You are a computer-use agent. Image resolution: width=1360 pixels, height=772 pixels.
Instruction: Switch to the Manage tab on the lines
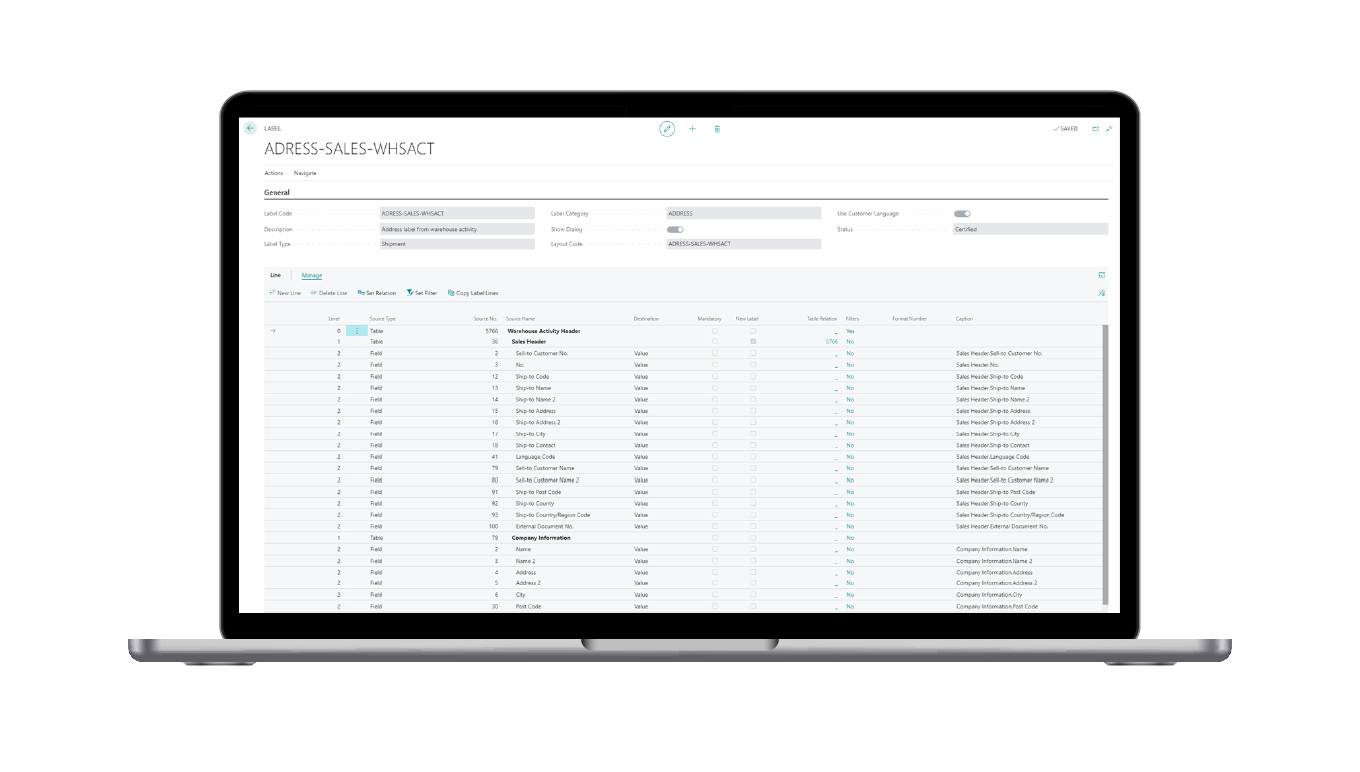(x=312, y=275)
